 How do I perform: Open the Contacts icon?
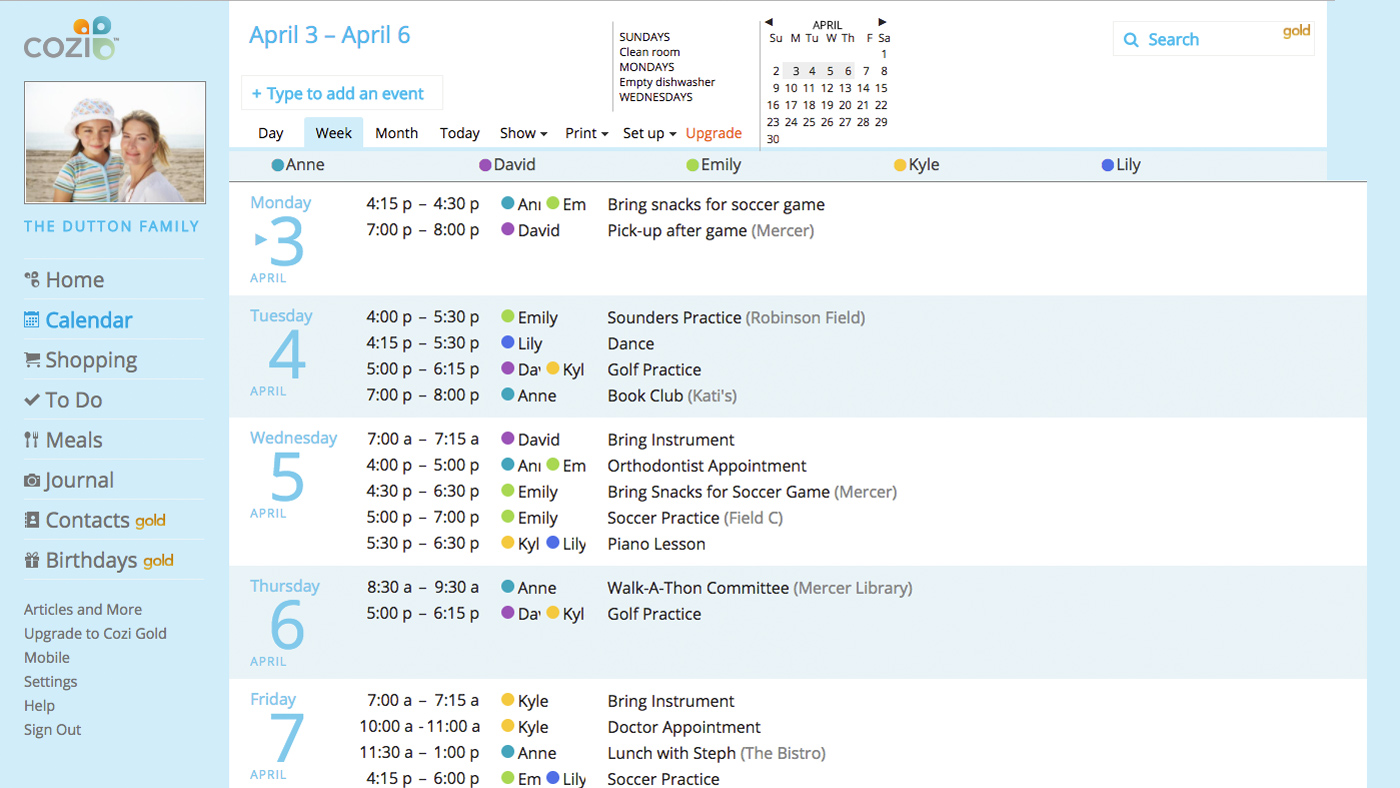(30, 520)
